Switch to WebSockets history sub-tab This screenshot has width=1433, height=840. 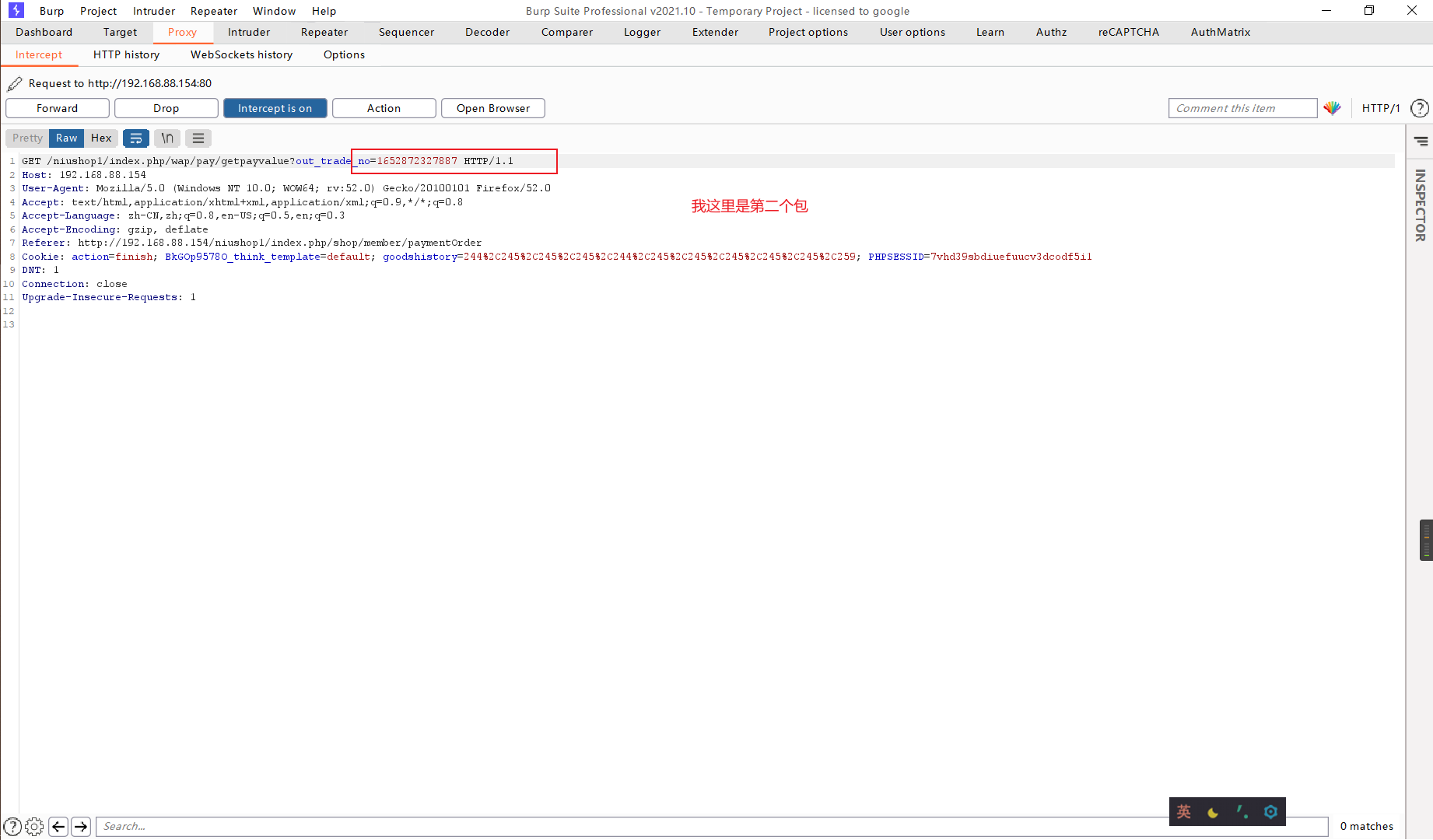click(241, 54)
